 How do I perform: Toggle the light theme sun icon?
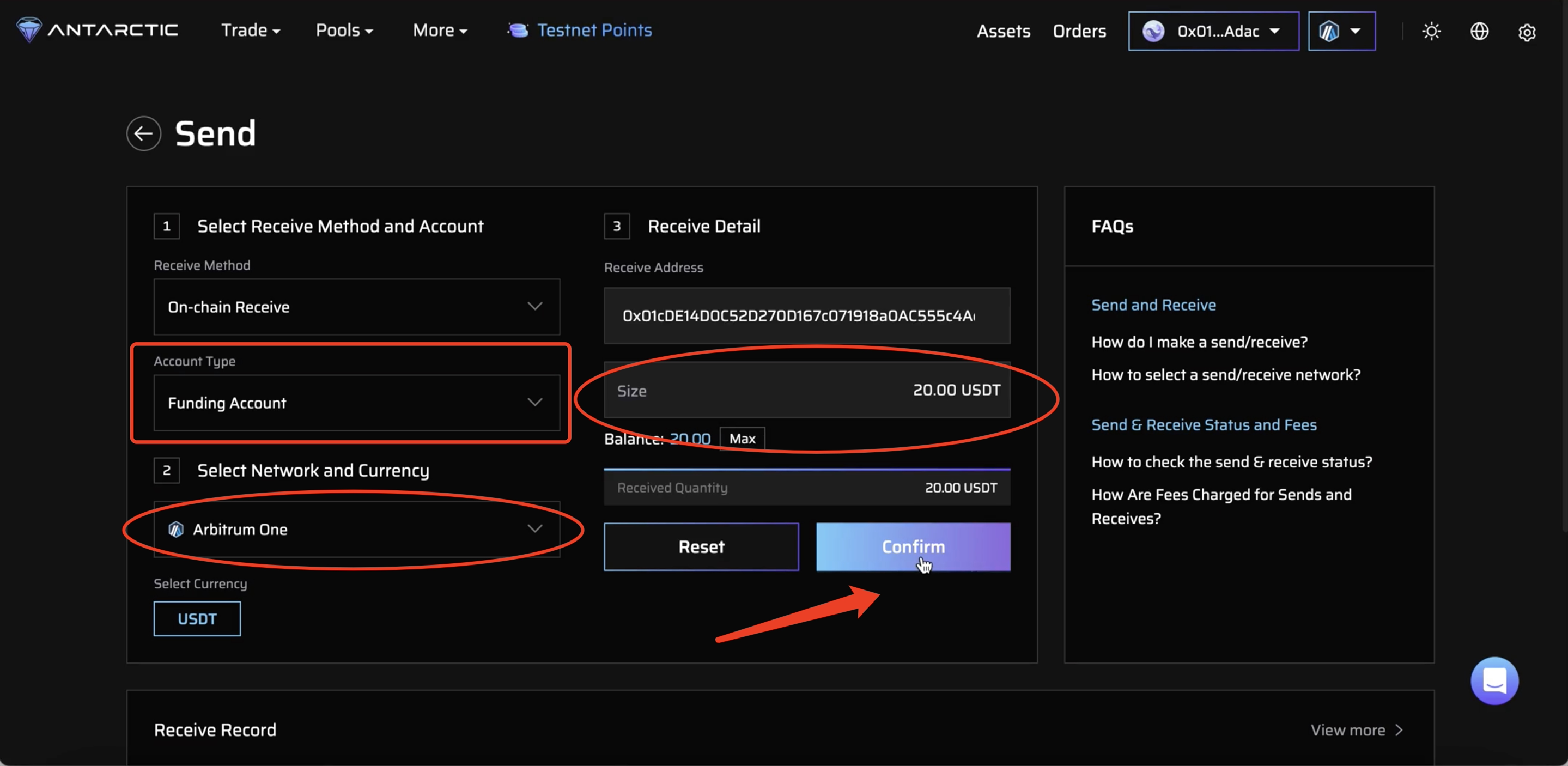pos(1431,31)
